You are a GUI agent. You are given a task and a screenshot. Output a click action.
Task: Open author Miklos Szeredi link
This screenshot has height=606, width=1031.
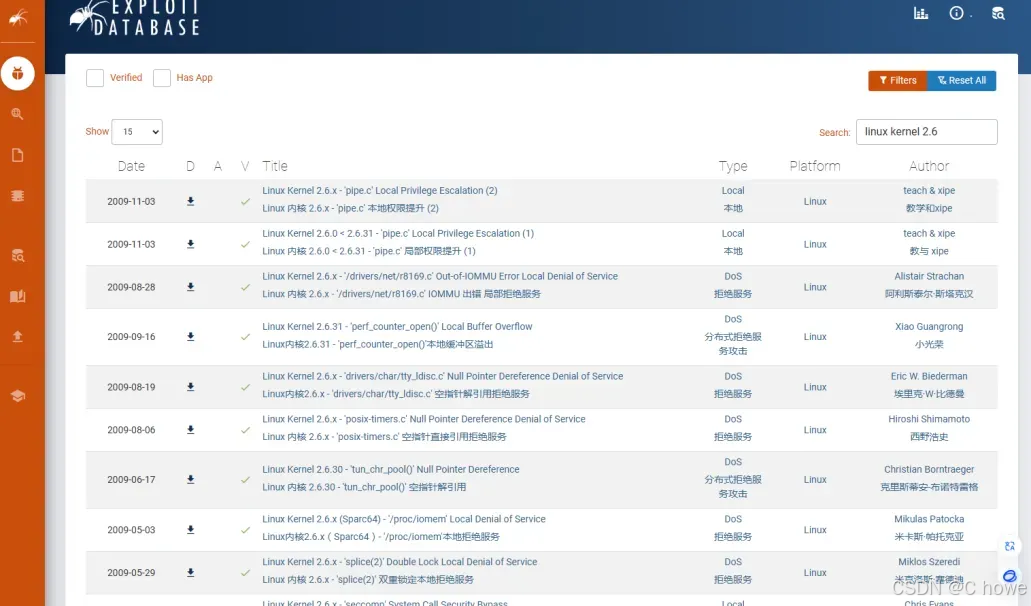[x=928, y=562]
